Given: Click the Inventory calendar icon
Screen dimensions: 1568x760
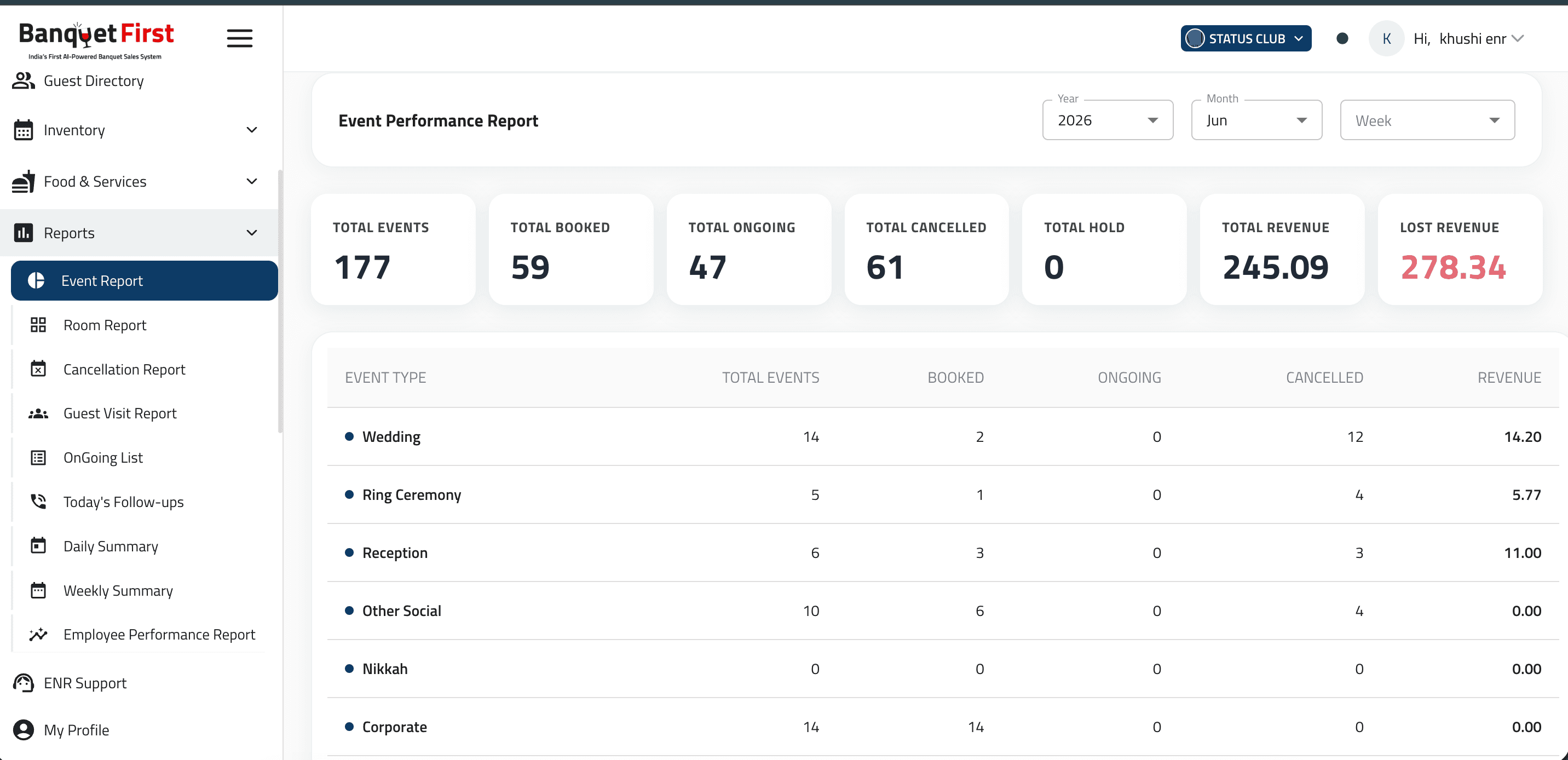Looking at the screenshot, I should [23, 130].
